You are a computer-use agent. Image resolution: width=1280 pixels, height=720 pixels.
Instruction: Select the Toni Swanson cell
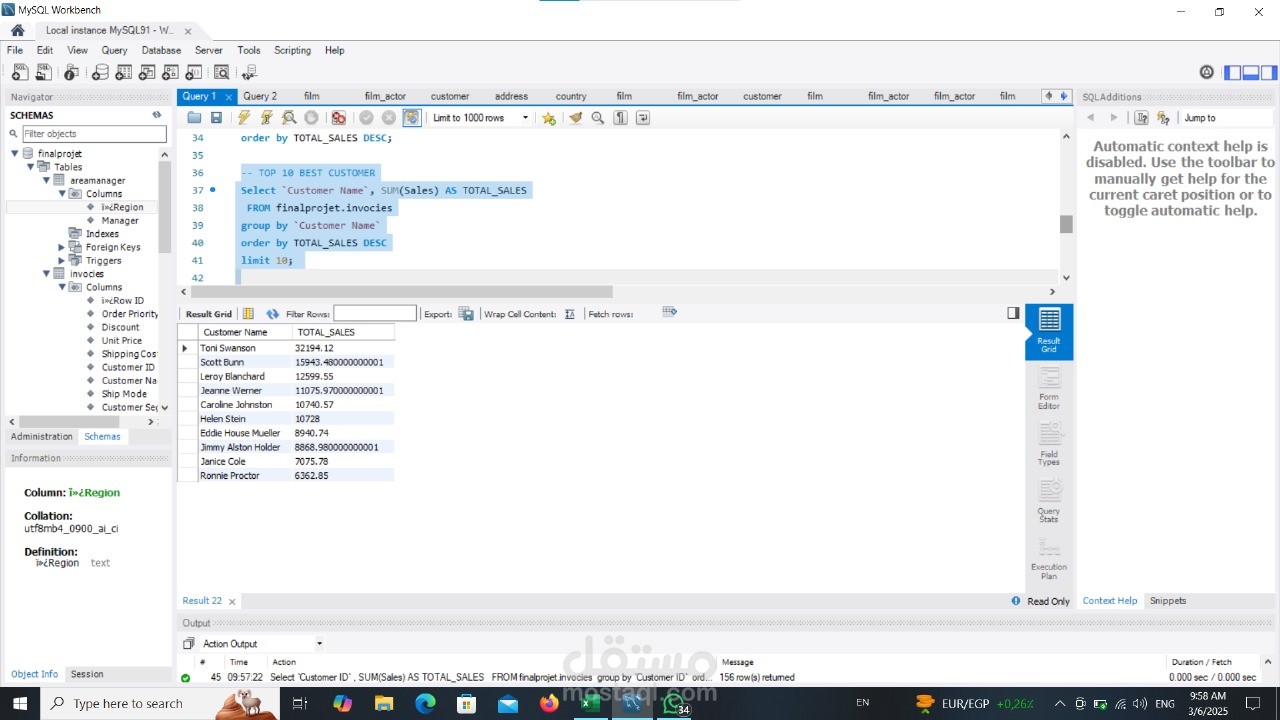[244, 348]
